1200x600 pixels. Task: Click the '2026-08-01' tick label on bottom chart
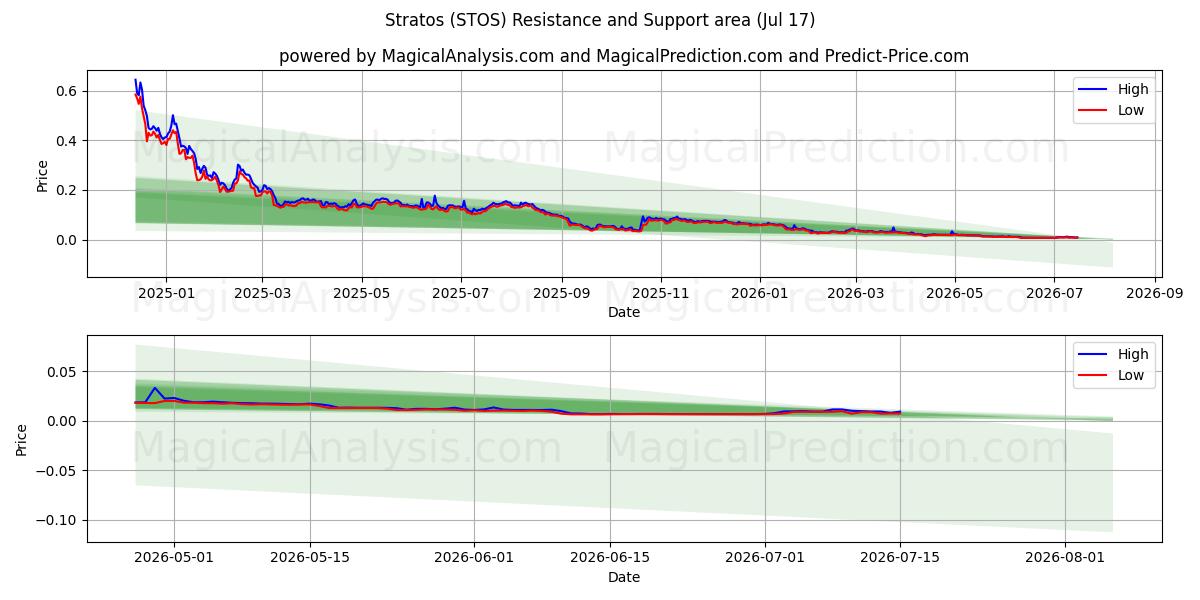click(1066, 560)
